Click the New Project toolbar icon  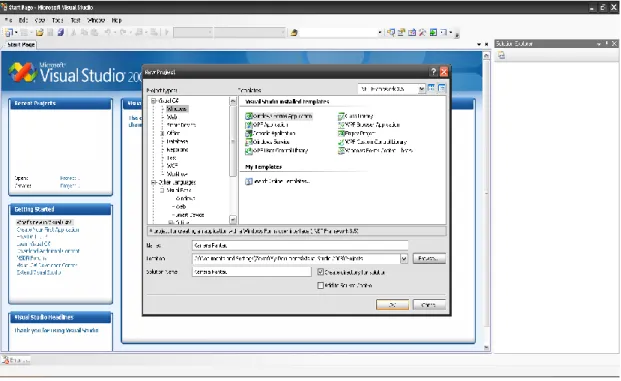click(9, 32)
